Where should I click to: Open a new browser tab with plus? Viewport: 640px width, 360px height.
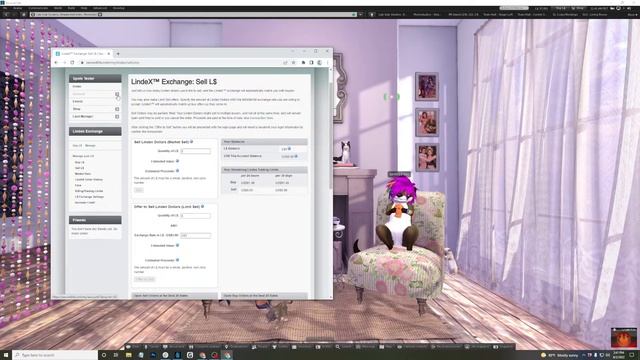click(118, 53)
